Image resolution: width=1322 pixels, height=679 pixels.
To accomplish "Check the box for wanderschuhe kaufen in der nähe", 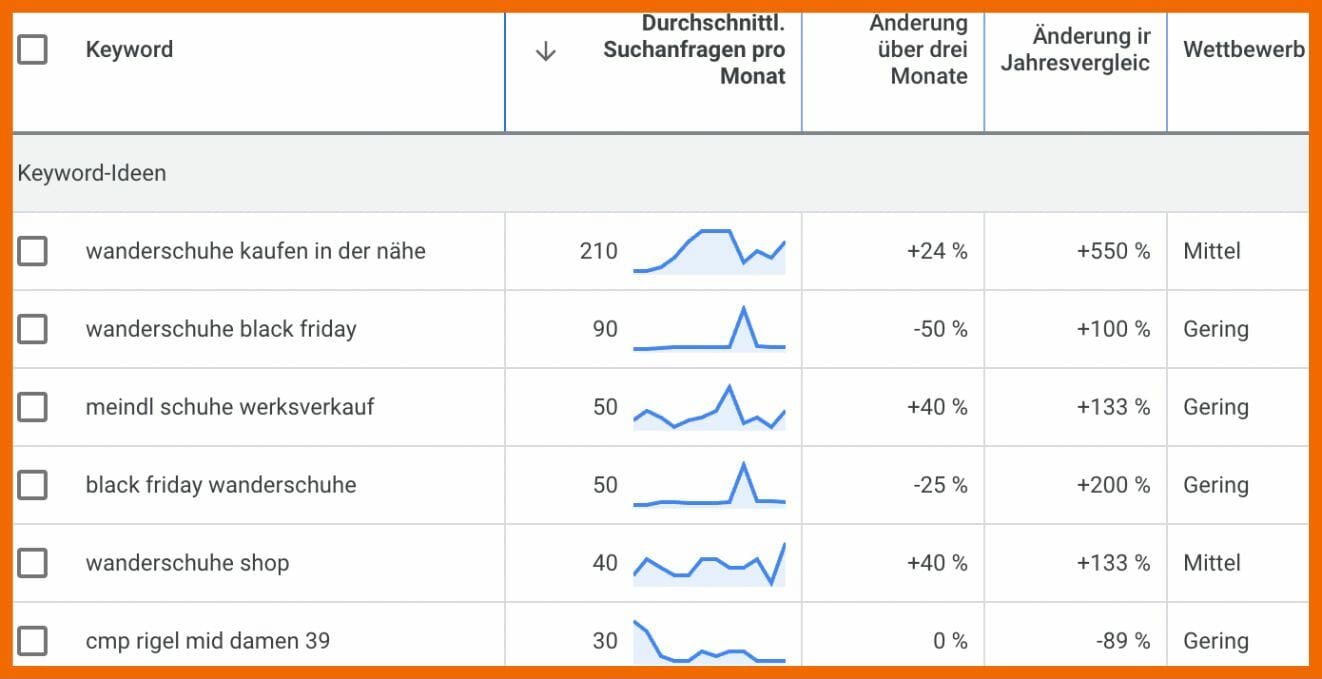I will pyautogui.click(x=32, y=251).
